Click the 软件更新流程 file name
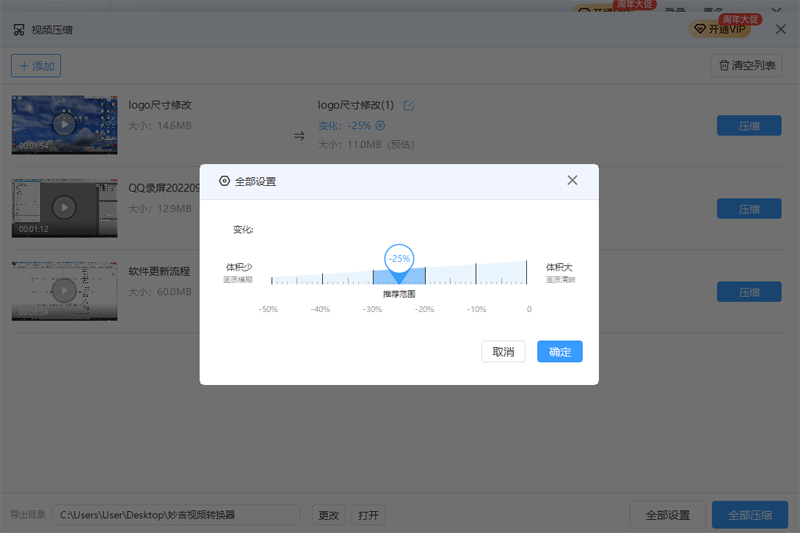This screenshot has width=800, height=533. 159,271
